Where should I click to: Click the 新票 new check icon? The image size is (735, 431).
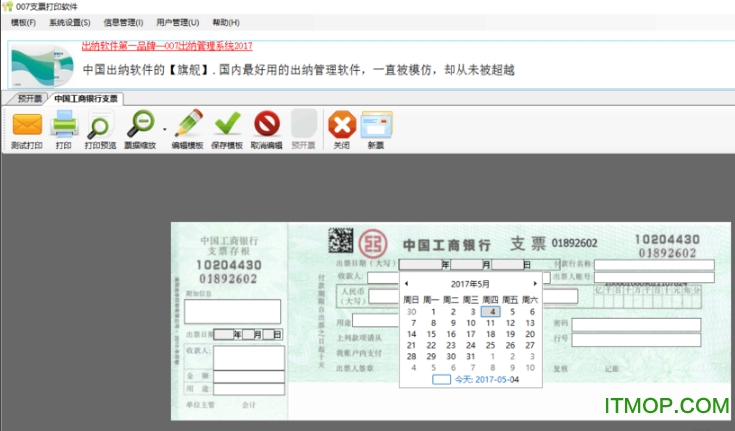pos(376,126)
